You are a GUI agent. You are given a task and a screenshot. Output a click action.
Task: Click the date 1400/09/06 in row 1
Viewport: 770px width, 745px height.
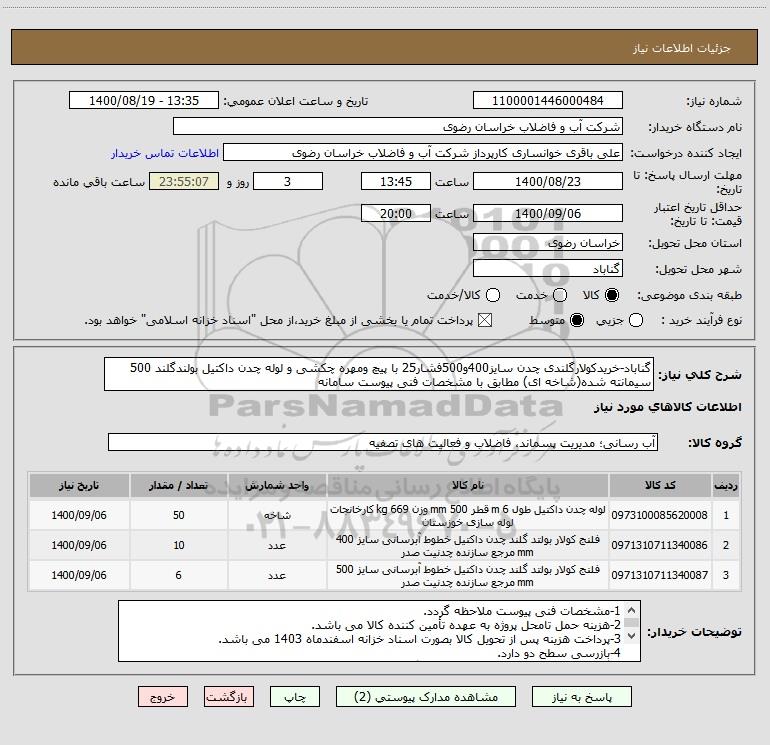[x=79, y=515]
